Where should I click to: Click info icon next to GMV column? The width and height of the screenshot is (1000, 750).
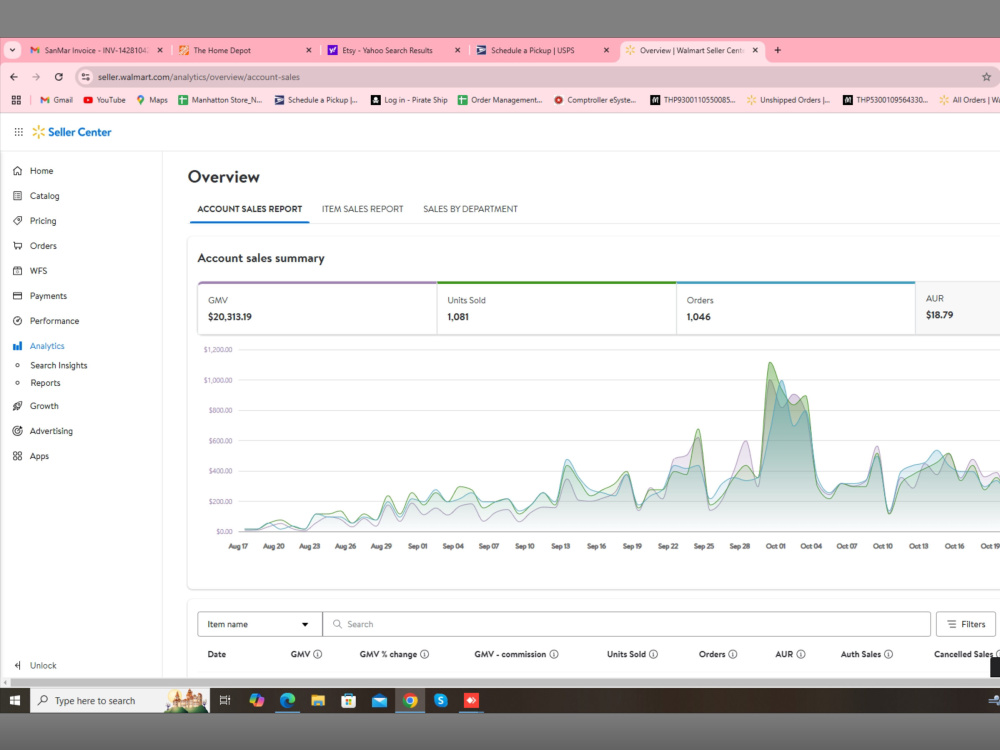[318, 654]
